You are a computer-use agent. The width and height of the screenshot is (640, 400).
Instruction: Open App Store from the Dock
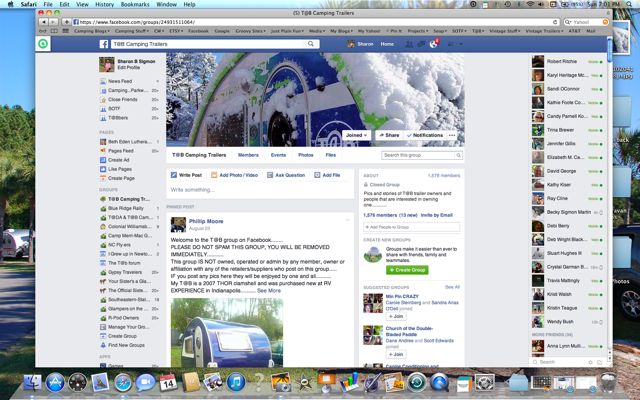click(55, 382)
